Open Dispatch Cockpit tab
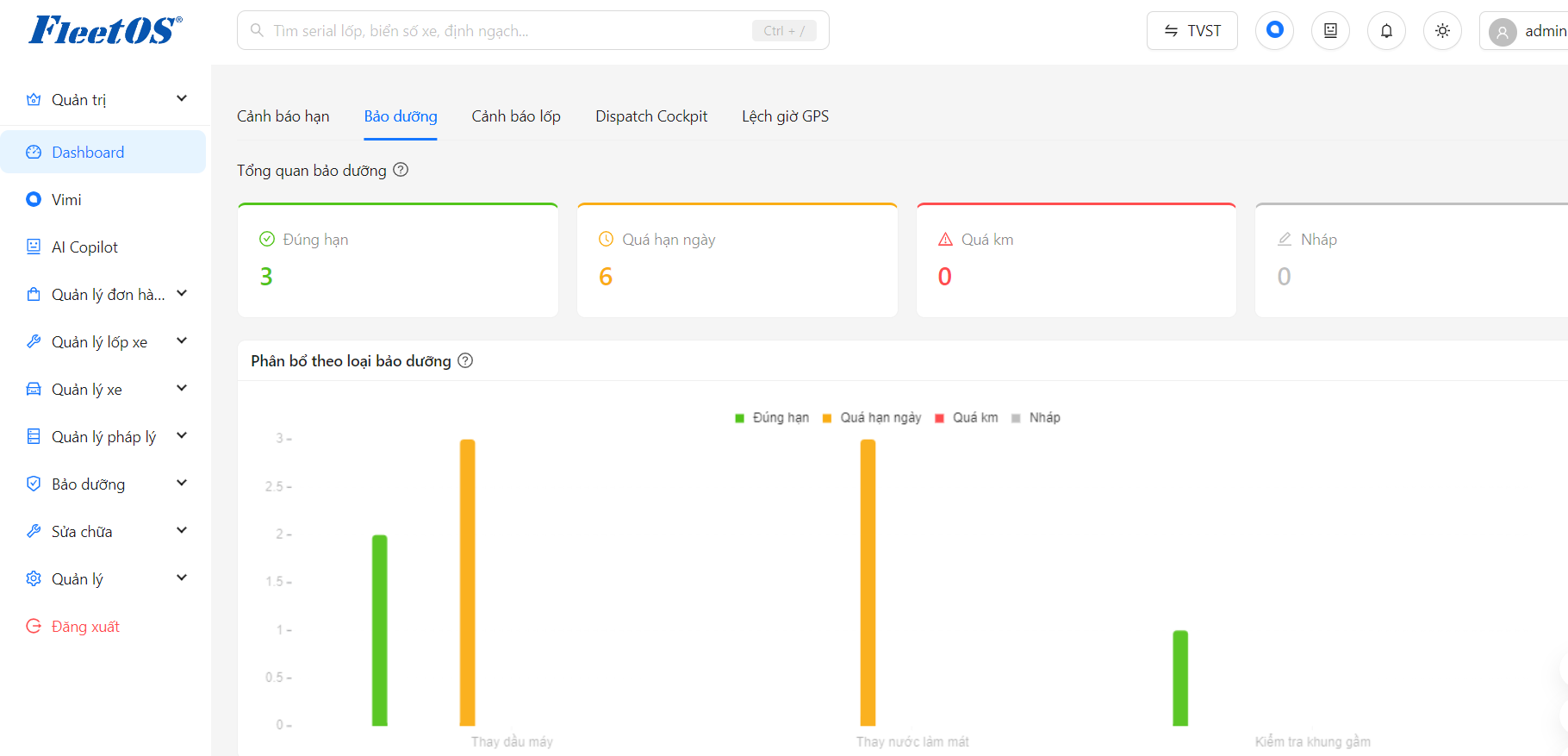Screen dimensions: 1568x756 [x=651, y=116]
